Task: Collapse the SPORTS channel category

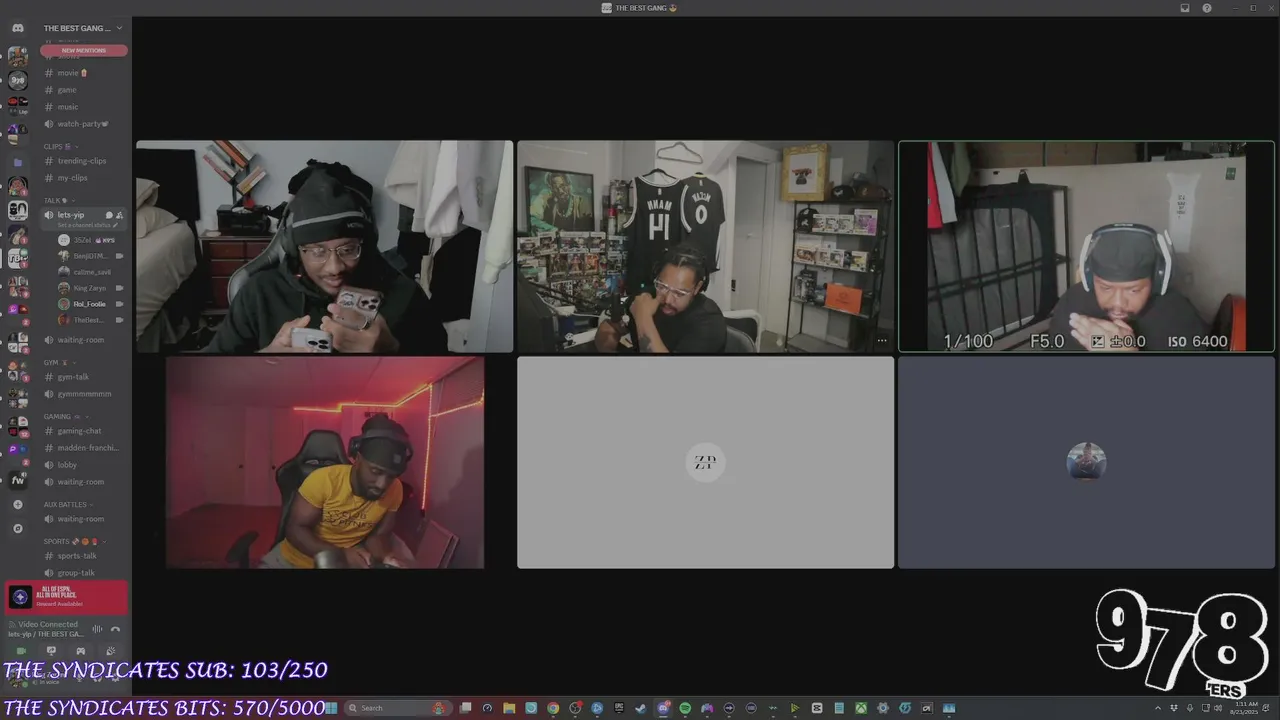Action: tap(73, 541)
